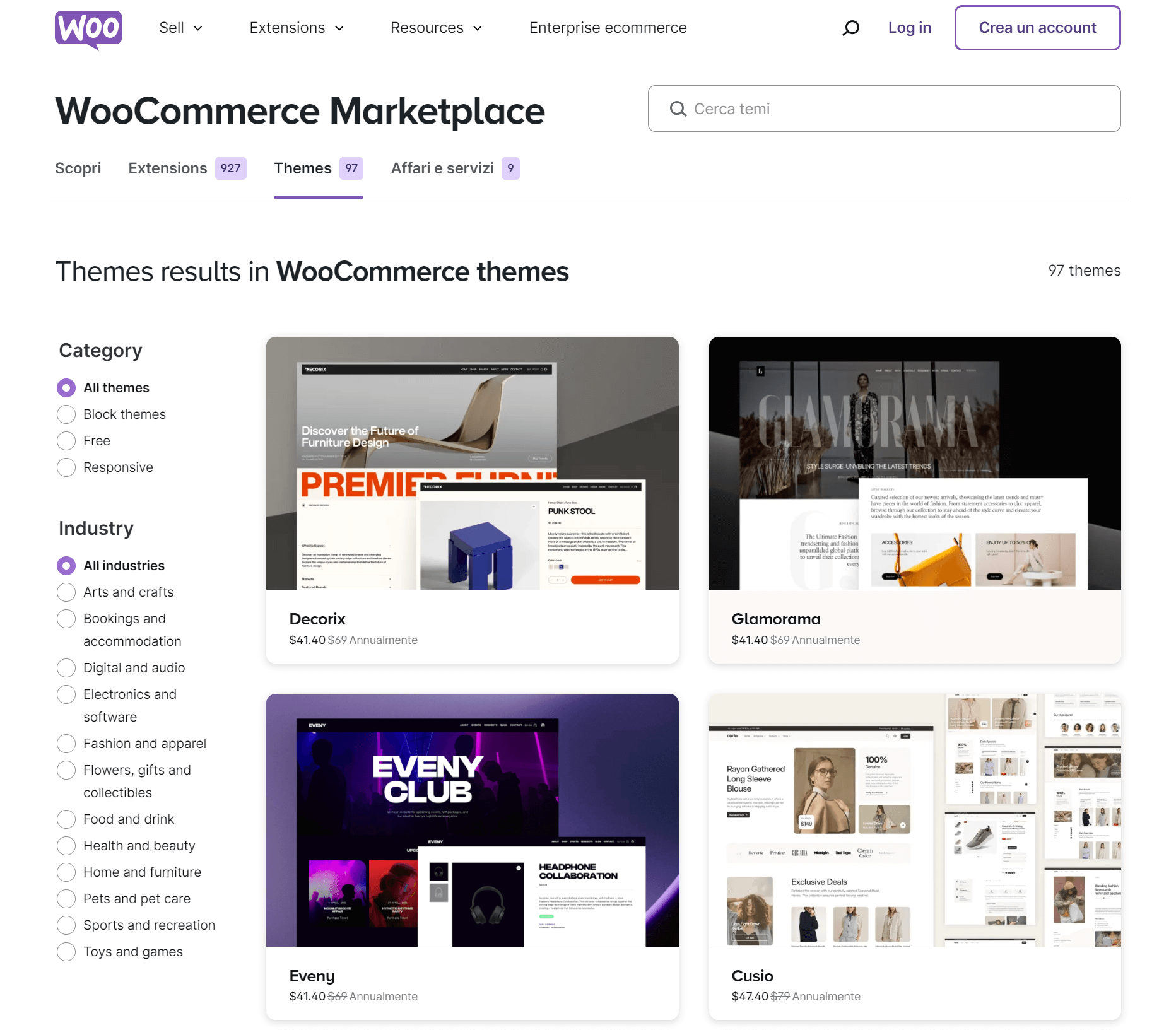Viewport: 1176px width, 1030px height.
Task: Filter by Toys and games
Action: point(66,952)
